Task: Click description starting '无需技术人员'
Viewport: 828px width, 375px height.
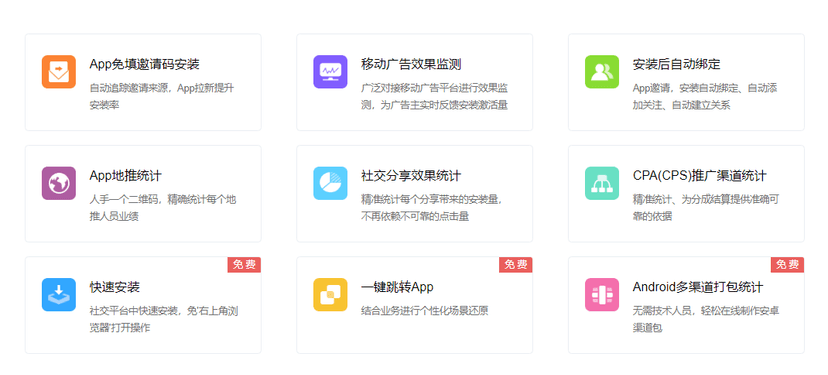Action: pos(706,320)
